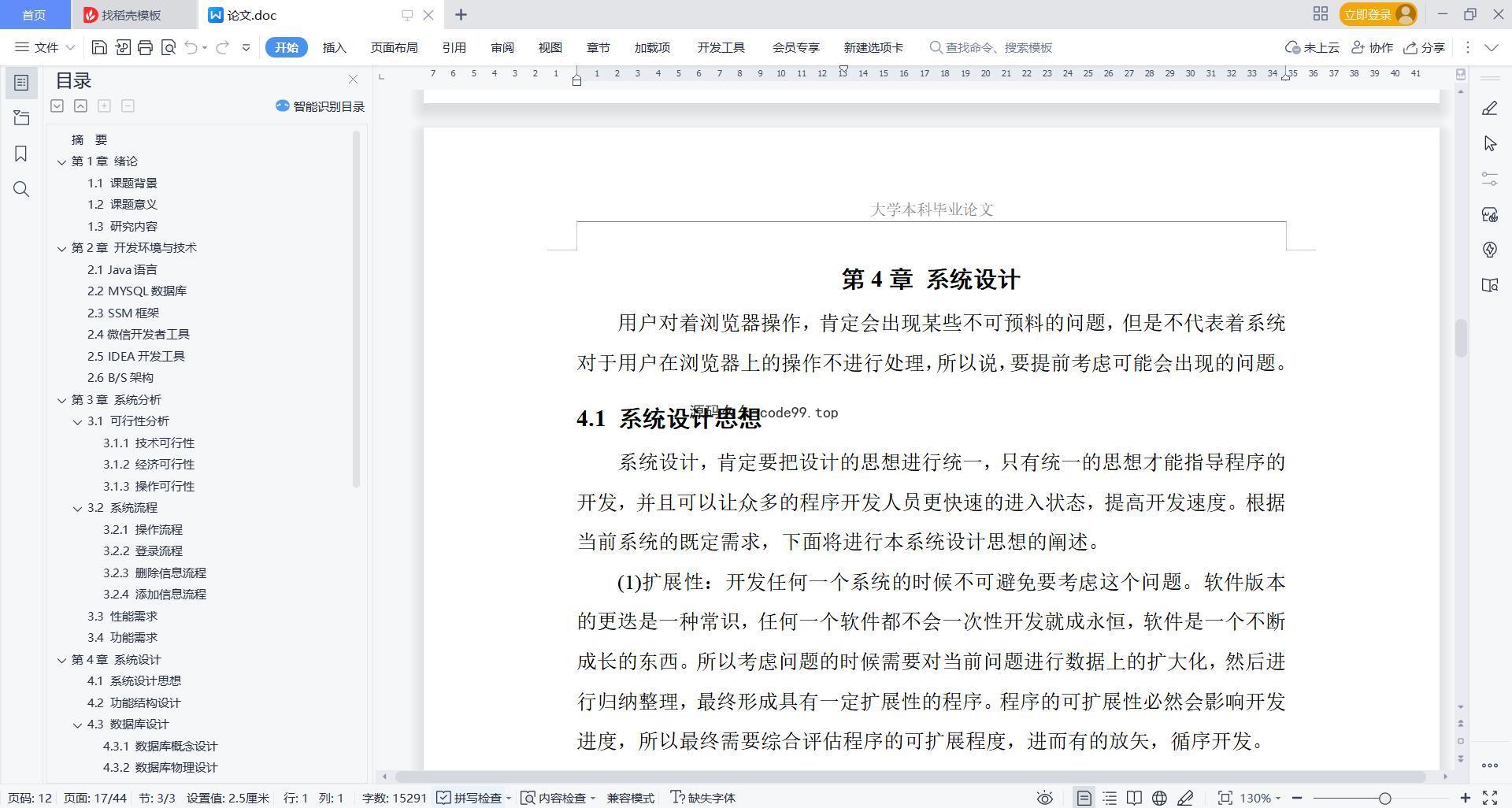Viewport: 1512px width, 808px height.
Task: Open the properties settings icon in right sidebar
Action: coord(1489,179)
